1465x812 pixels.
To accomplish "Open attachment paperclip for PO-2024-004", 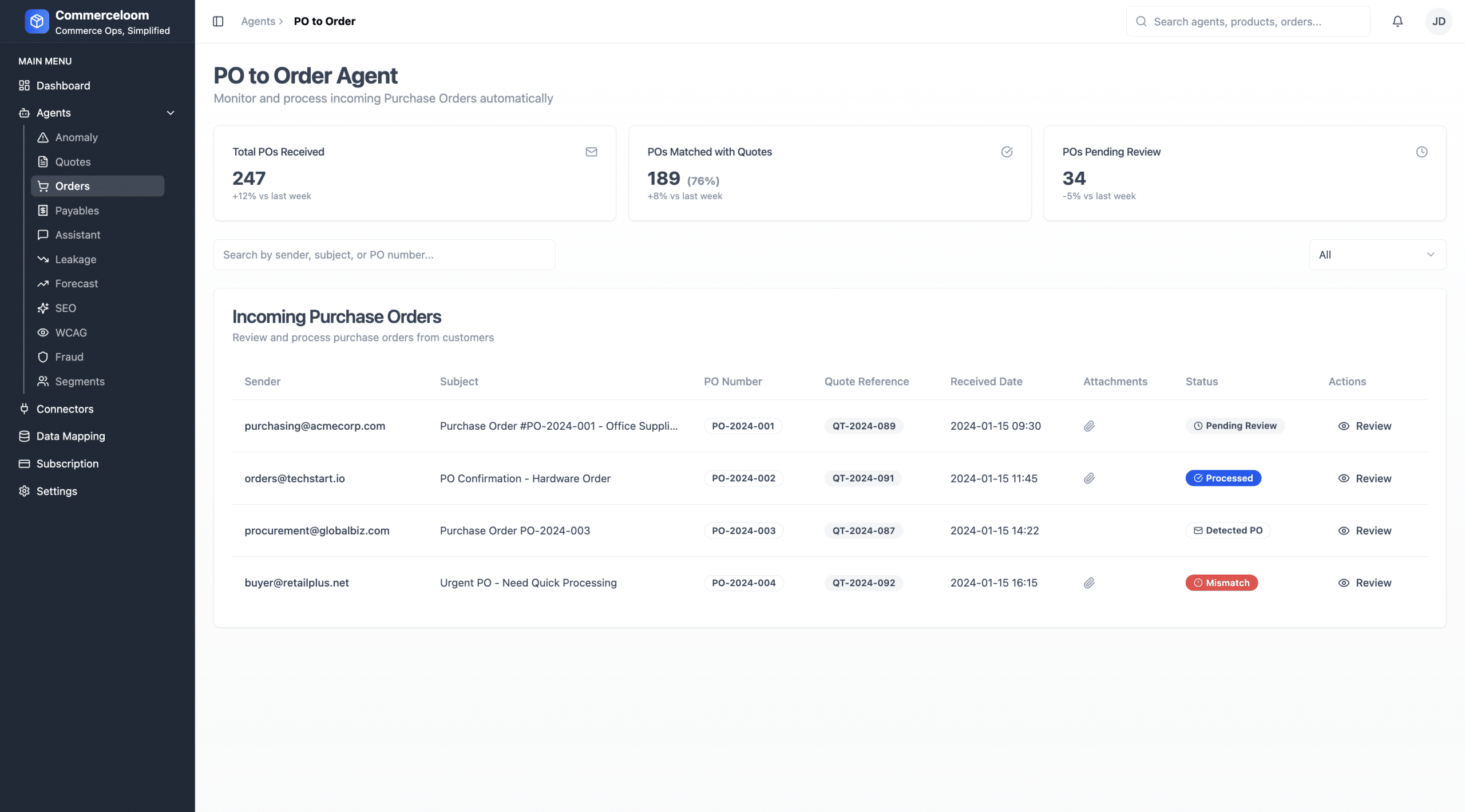I will tap(1089, 583).
